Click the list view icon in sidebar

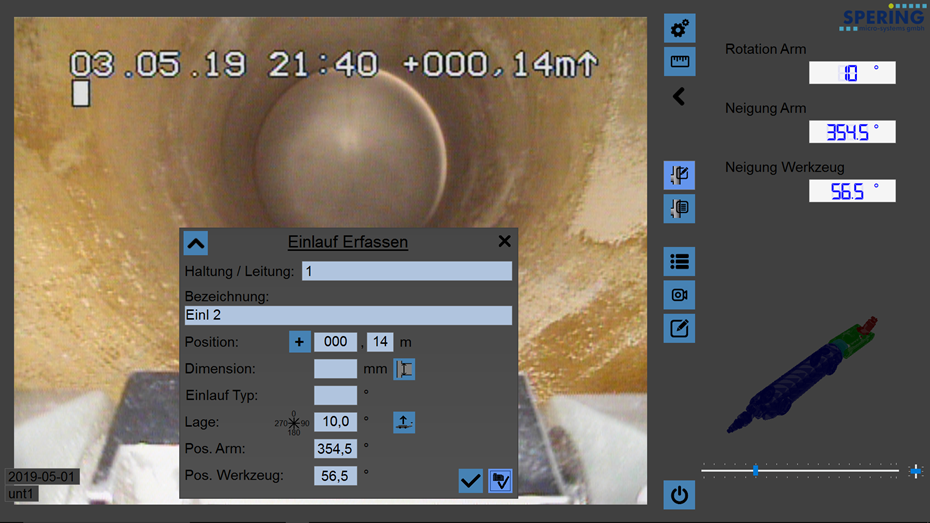tap(680, 262)
